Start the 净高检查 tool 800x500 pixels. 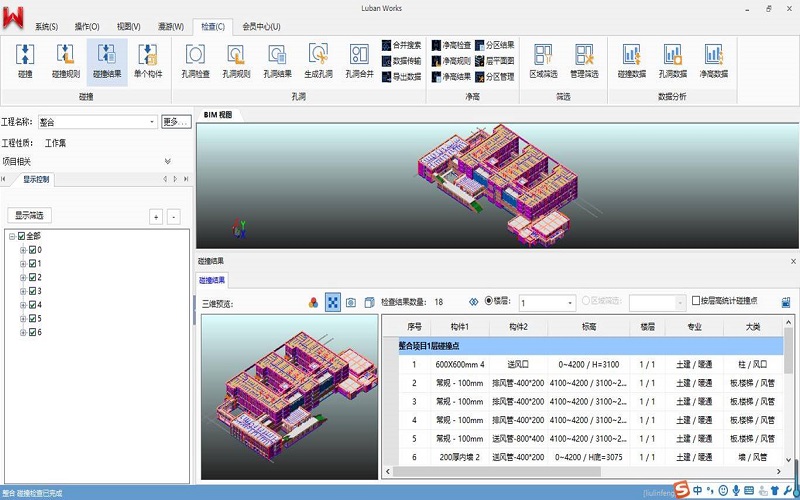click(451, 45)
